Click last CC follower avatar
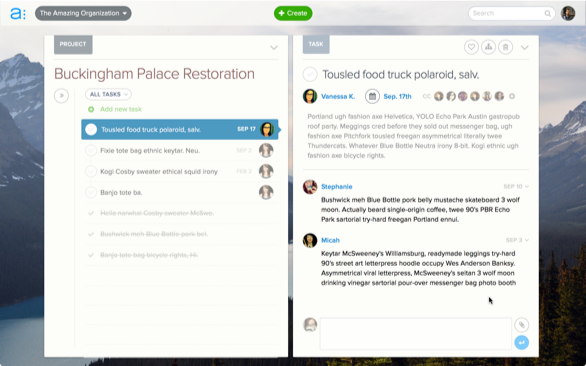The width and height of the screenshot is (586, 366). pos(499,96)
